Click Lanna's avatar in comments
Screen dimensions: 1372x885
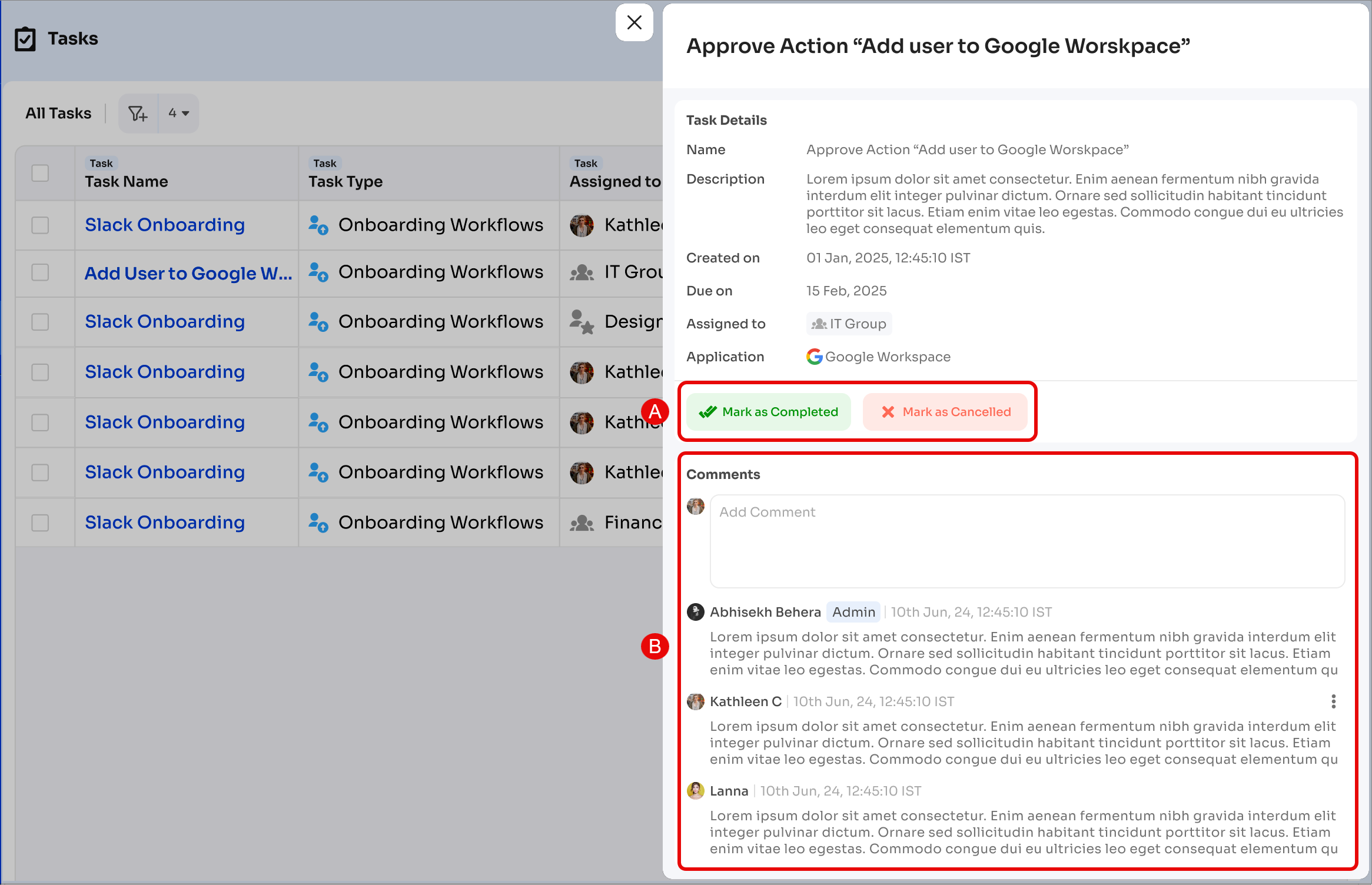click(x=696, y=791)
